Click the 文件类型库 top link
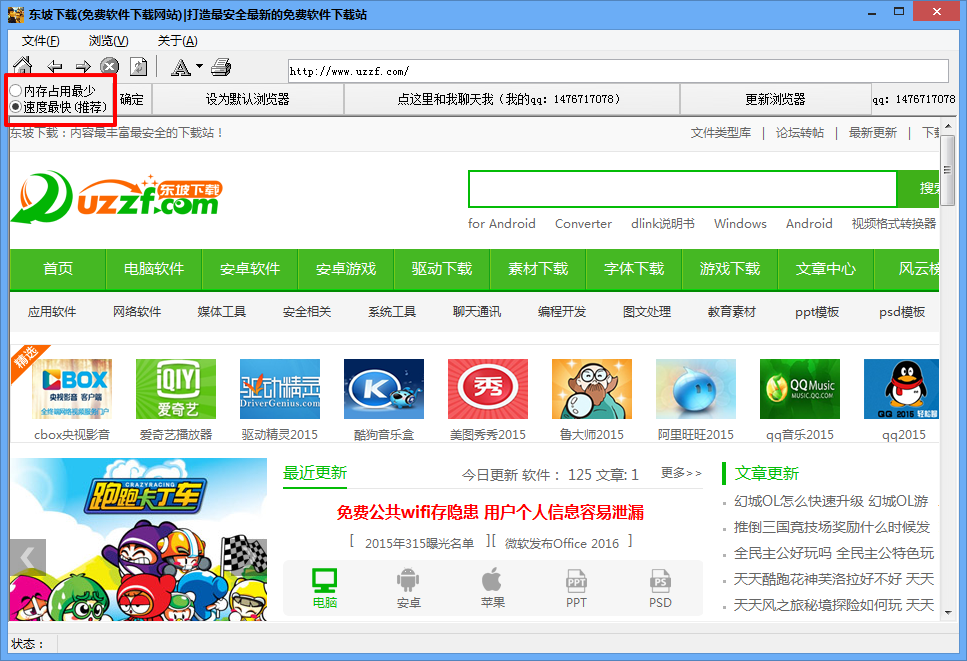 [720, 133]
